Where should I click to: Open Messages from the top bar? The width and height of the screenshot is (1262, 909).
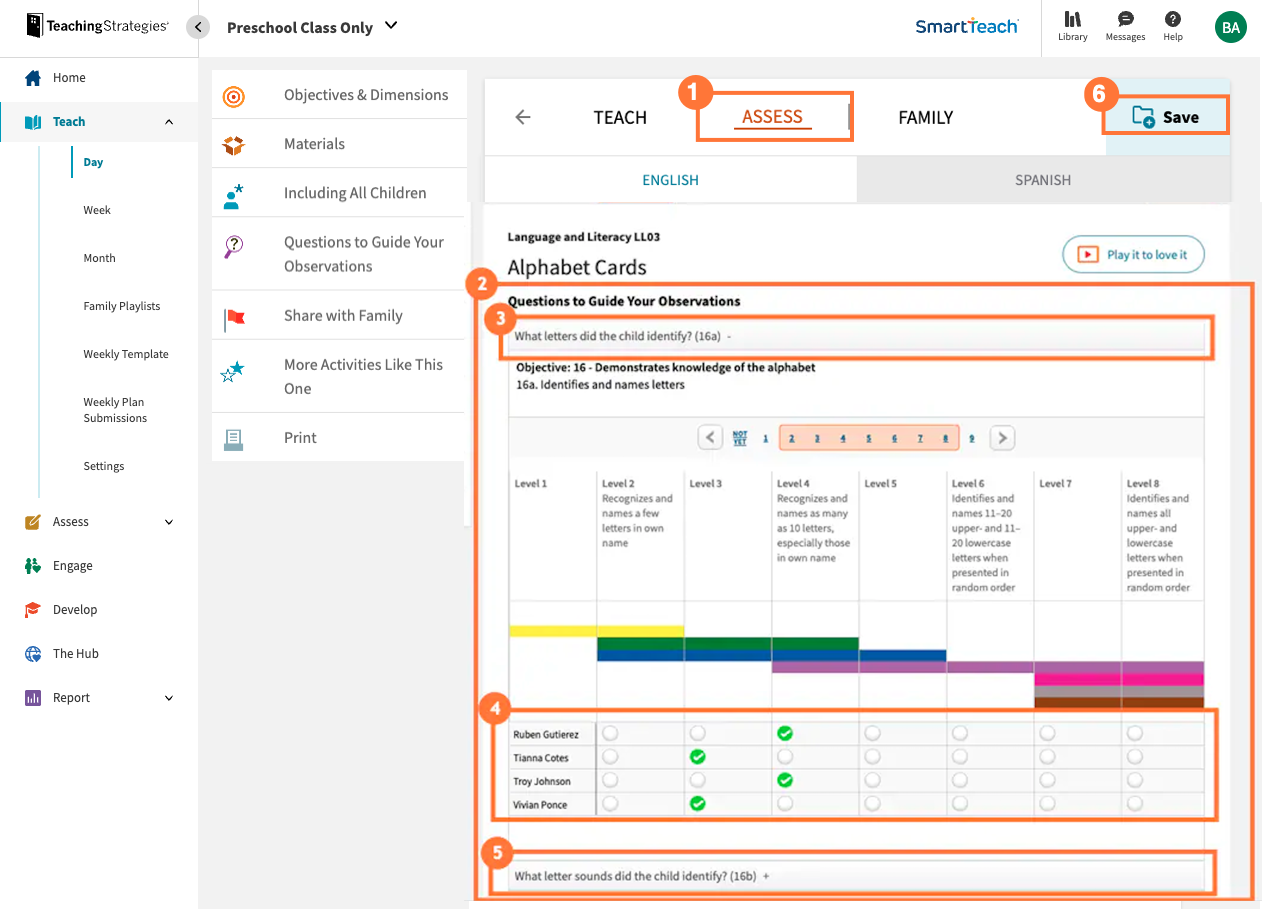[1124, 27]
